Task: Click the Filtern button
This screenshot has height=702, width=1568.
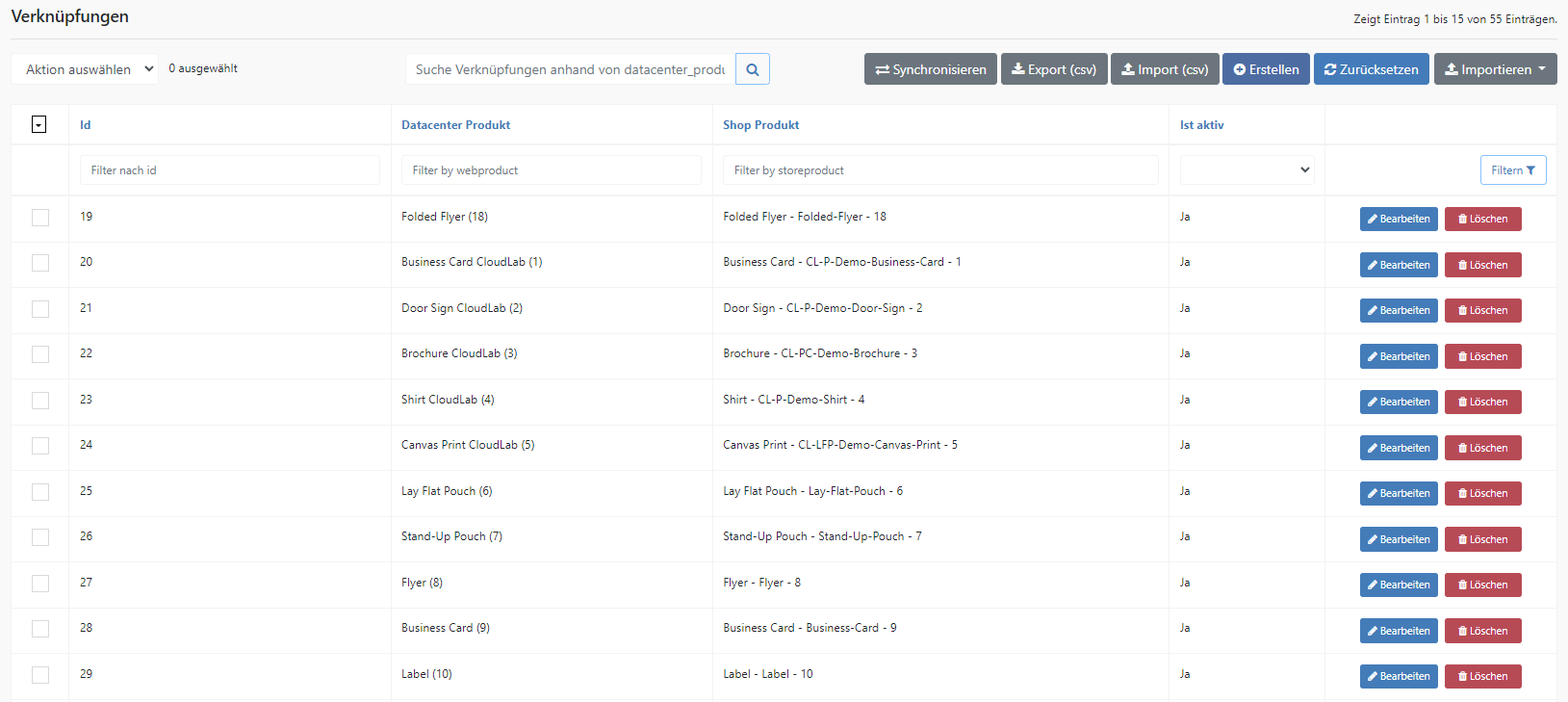Action: pyautogui.click(x=1513, y=170)
